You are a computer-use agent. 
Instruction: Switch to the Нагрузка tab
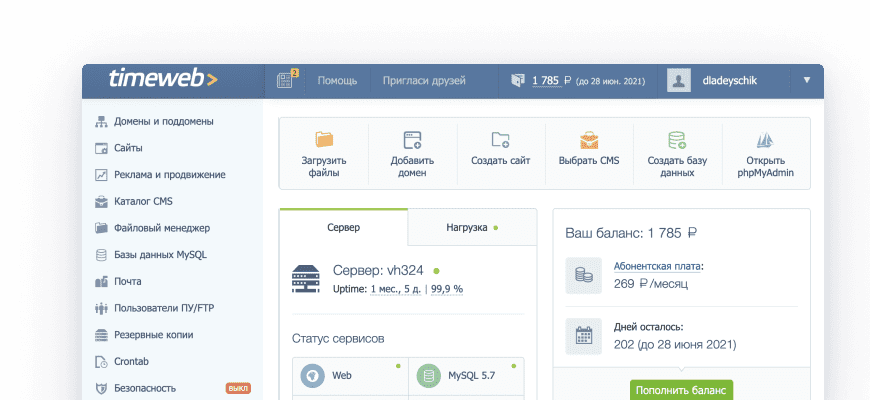472,227
